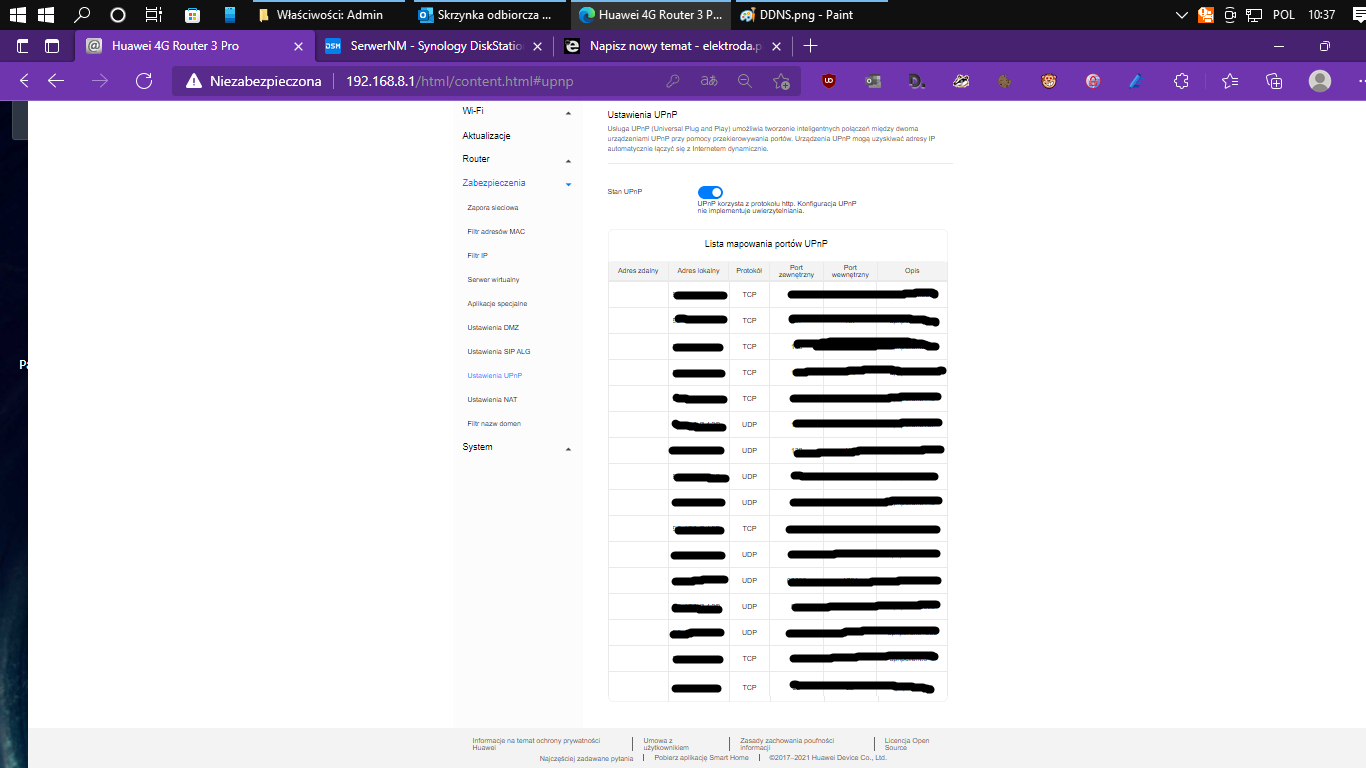The width and height of the screenshot is (1366, 768).
Task: Add page to favorites star icon
Action: click(781, 81)
